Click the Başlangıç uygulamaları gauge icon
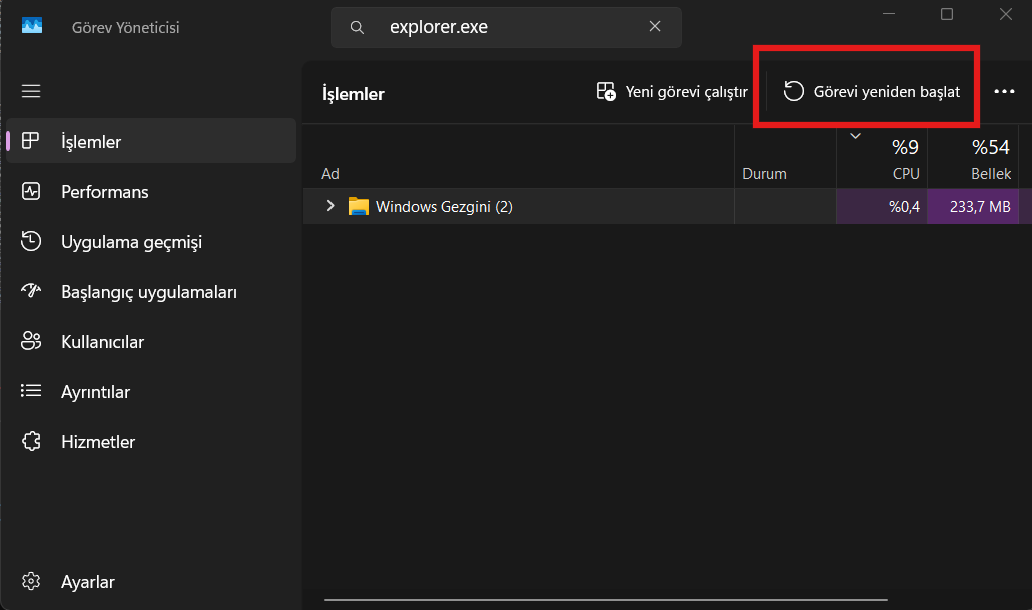The height and width of the screenshot is (610, 1032). point(31,290)
